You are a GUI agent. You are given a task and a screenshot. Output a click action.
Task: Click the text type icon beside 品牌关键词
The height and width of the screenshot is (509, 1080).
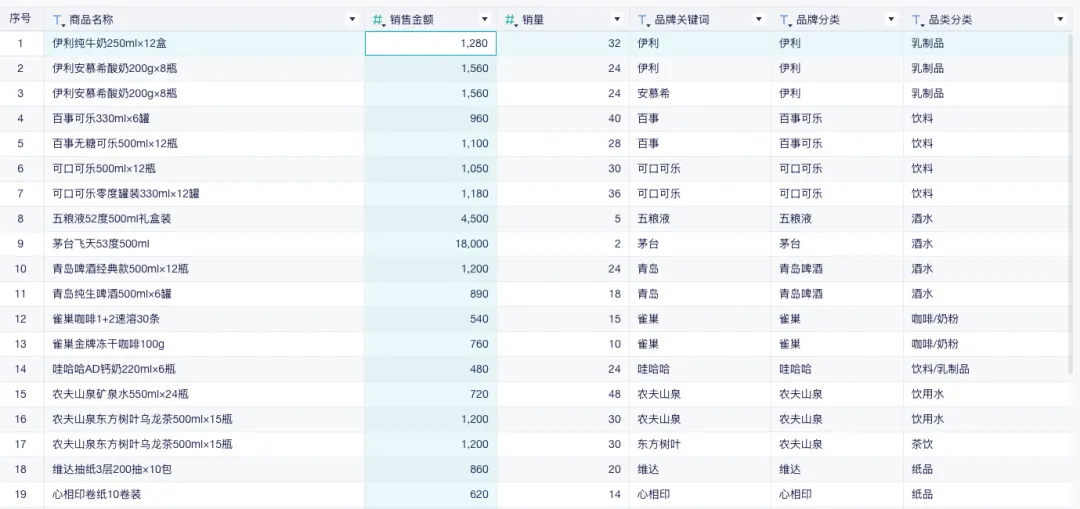coord(643,20)
